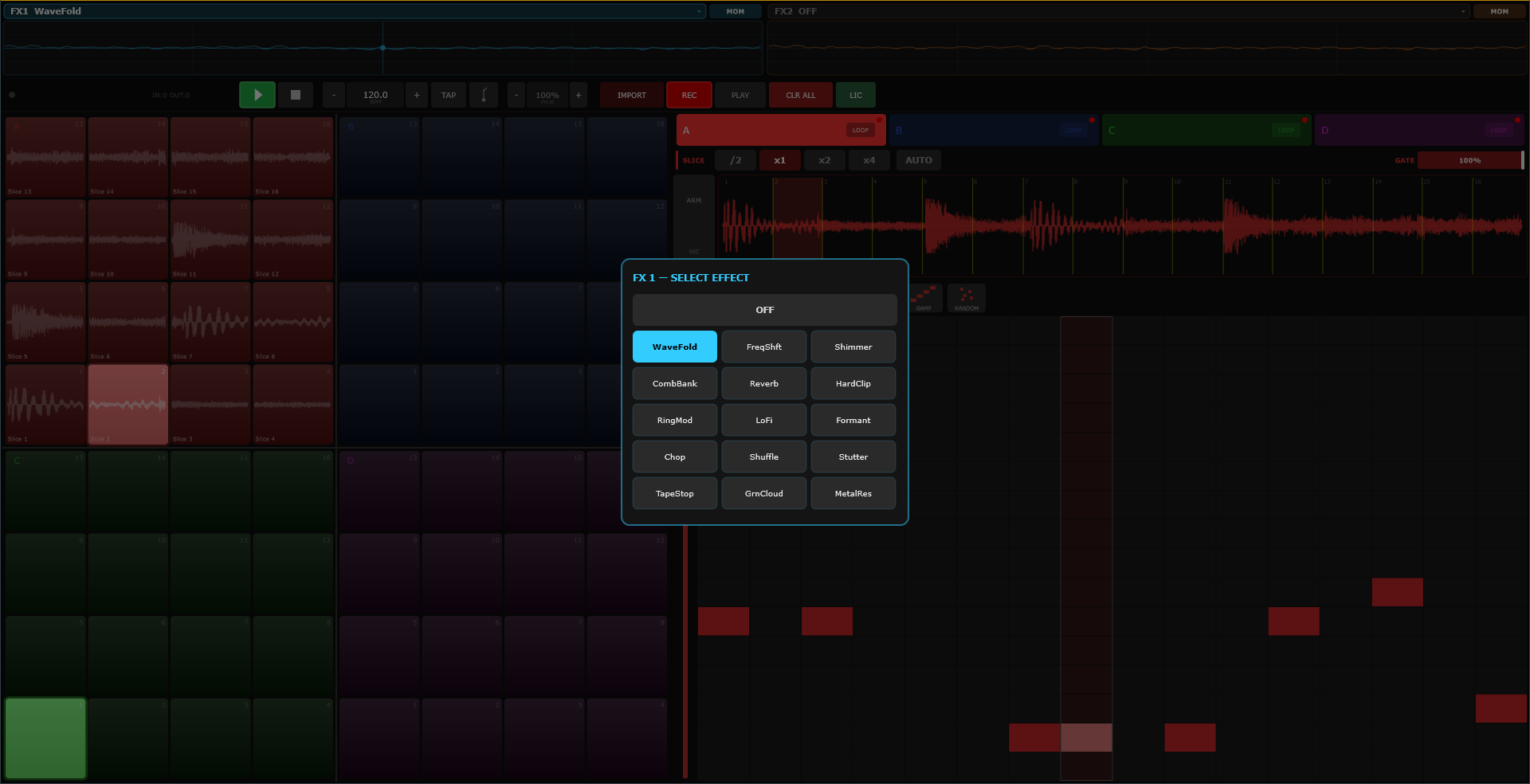Toggle LOOP on bank D

pyautogui.click(x=1499, y=130)
